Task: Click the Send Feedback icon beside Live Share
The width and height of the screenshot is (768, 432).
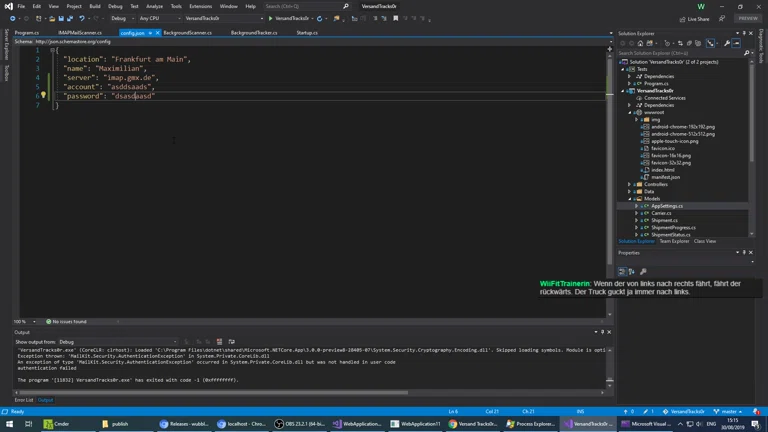Action: click(x=722, y=19)
